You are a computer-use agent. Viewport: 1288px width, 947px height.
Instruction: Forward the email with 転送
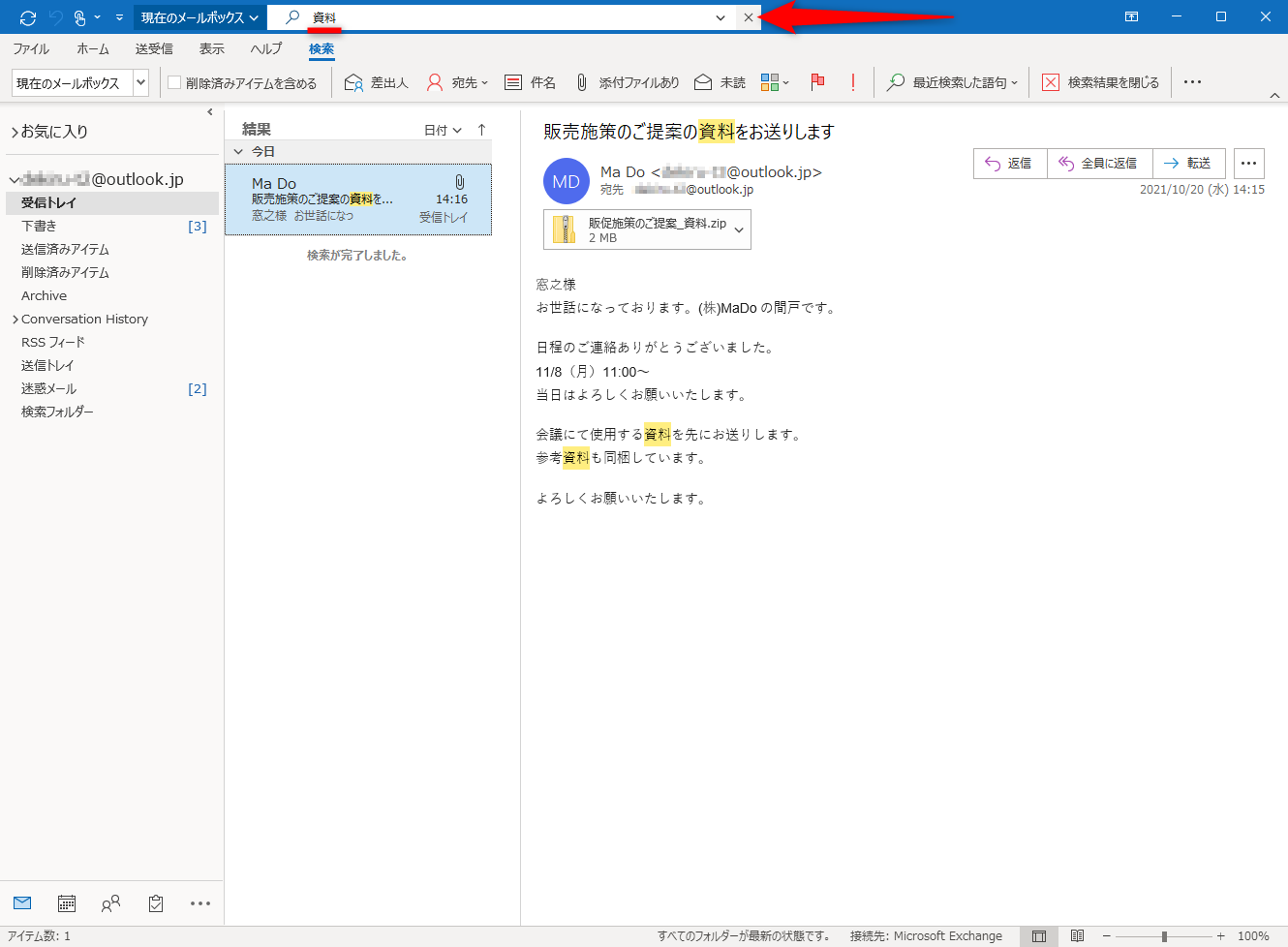tap(1189, 163)
